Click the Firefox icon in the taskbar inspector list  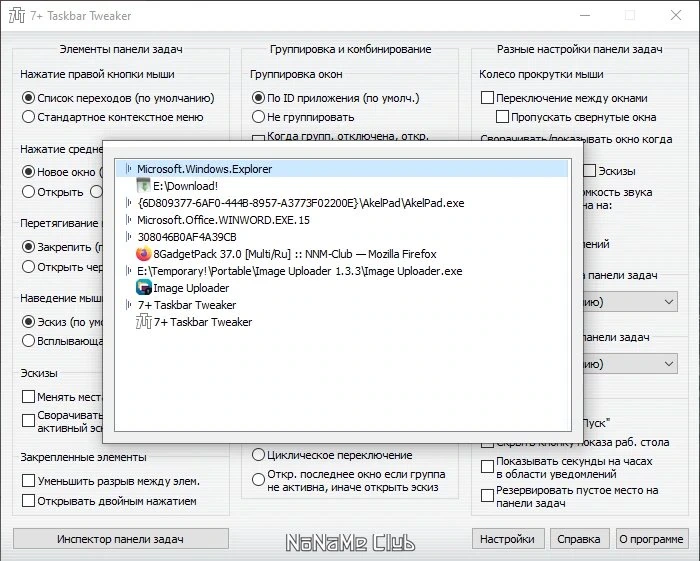(144, 254)
